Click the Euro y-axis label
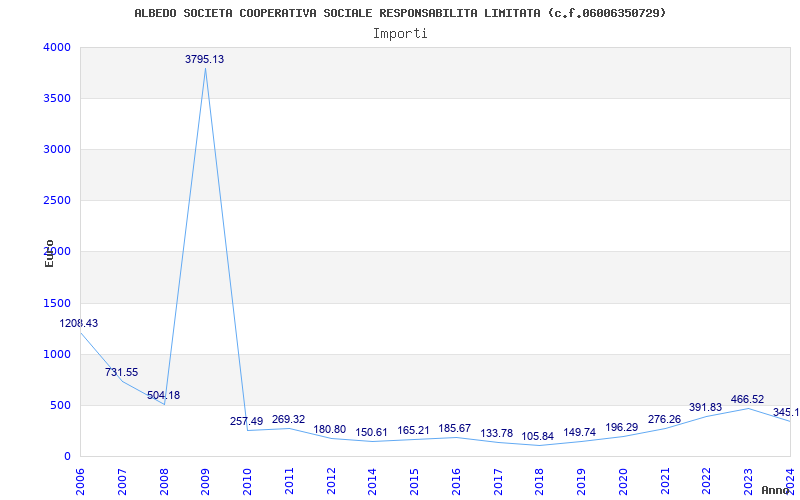800x500 pixels. click(x=49, y=253)
